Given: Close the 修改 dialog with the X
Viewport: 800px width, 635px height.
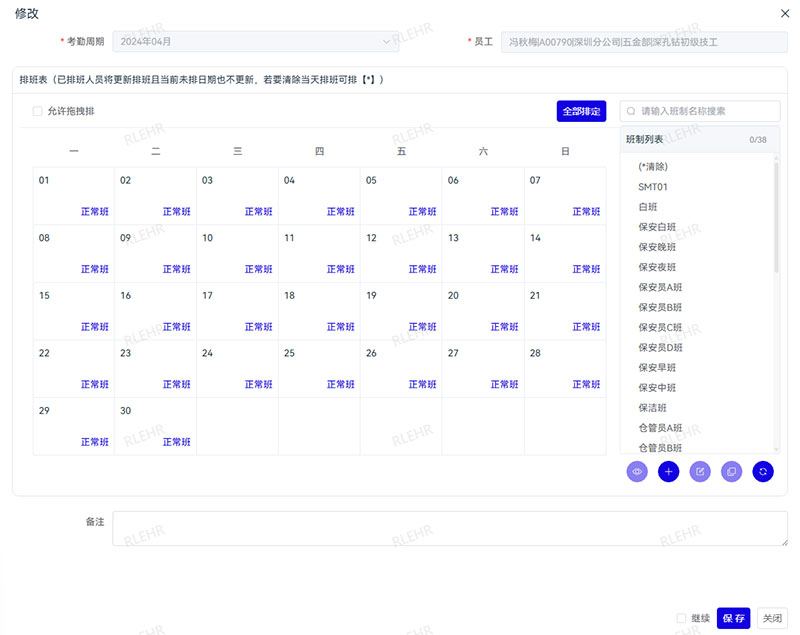Looking at the screenshot, I should pyautogui.click(x=785, y=13).
